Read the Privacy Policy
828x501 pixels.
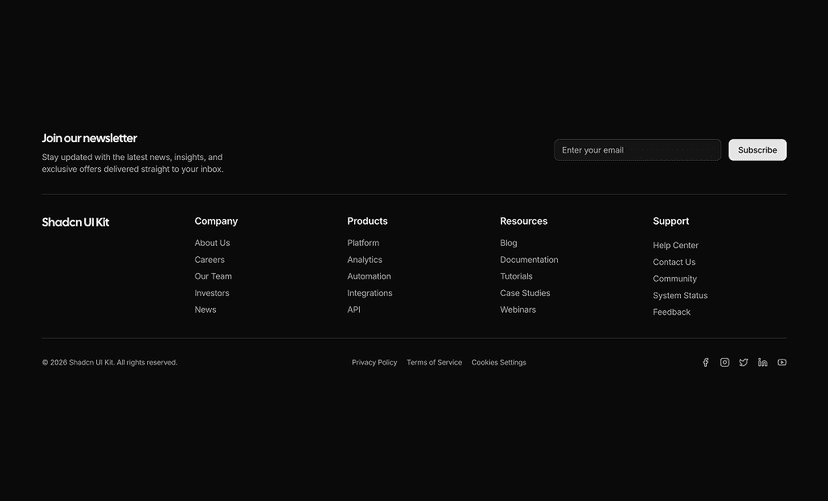(374, 363)
